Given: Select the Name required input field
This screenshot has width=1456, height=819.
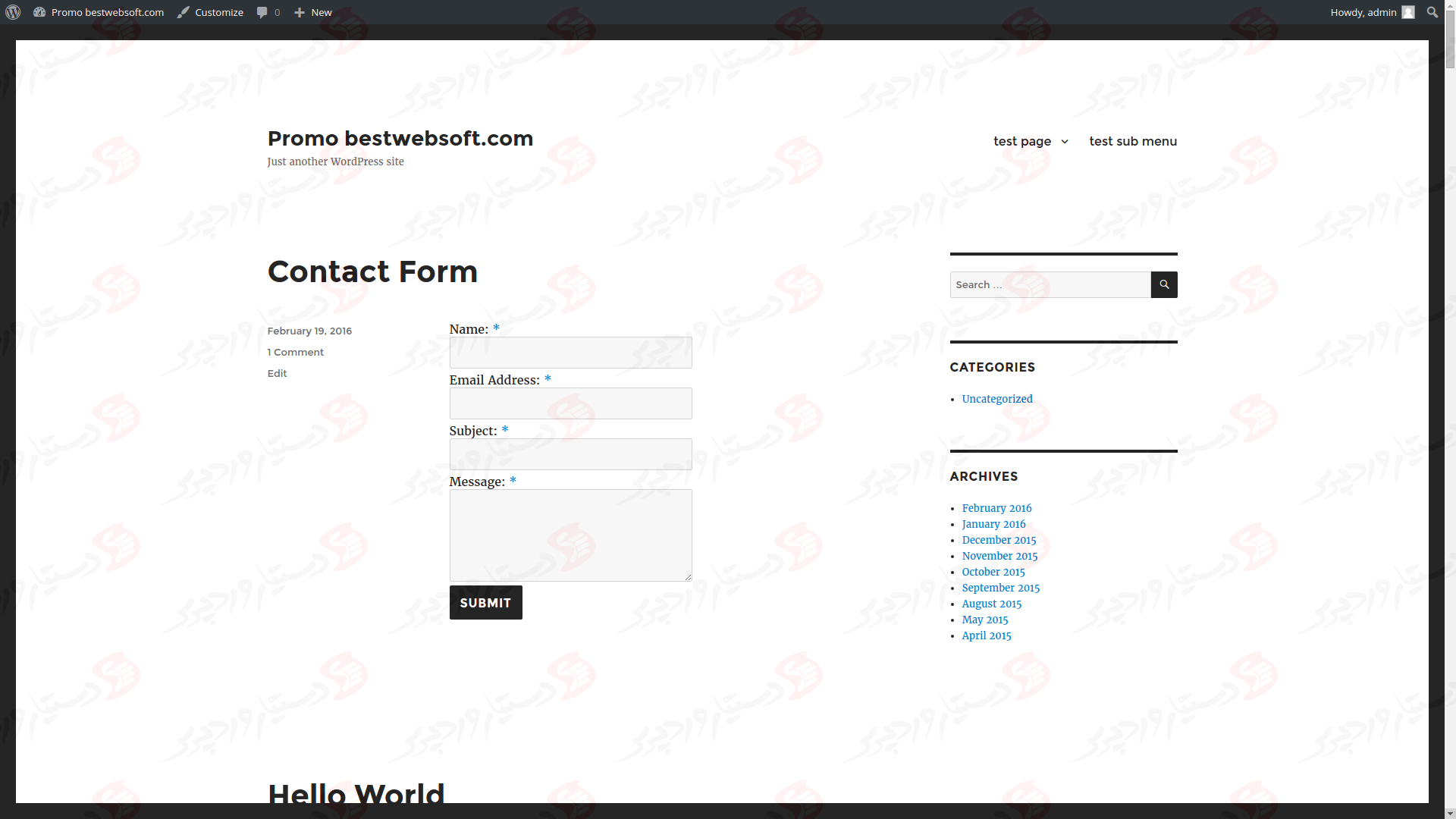Looking at the screenshot, I should tap(571, 353).
